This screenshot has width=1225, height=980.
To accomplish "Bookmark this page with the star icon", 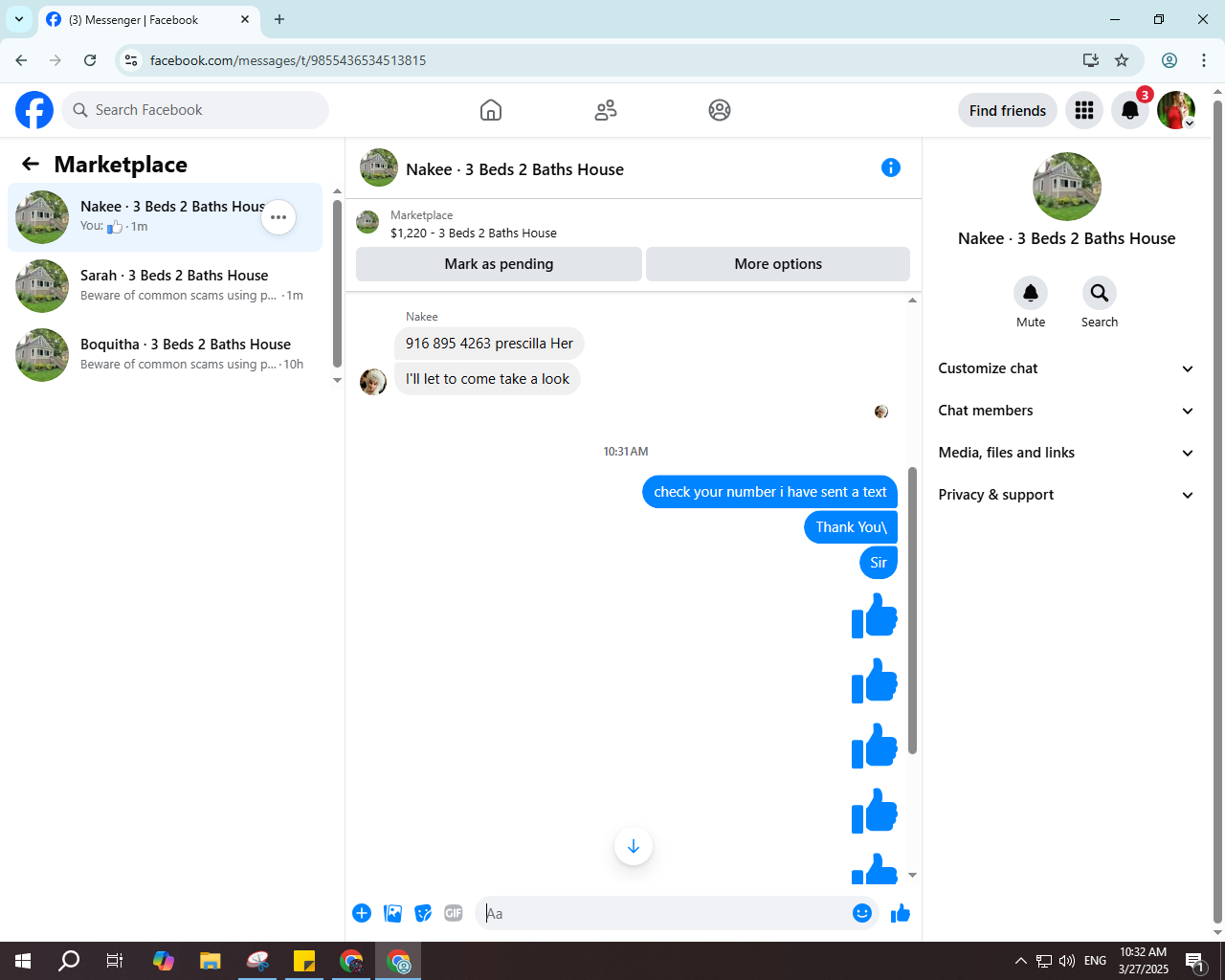I will click(1122, 60).
